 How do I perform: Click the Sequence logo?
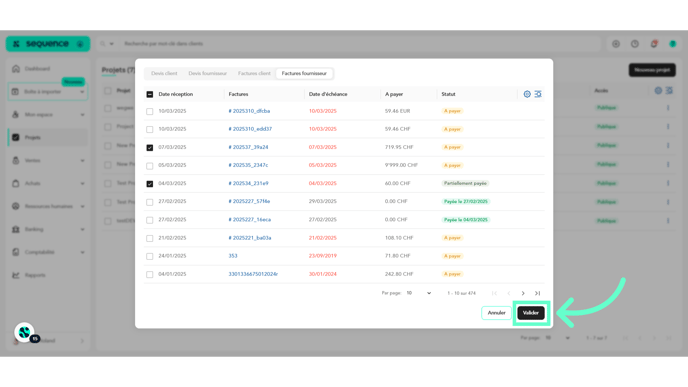click(47, 44)
